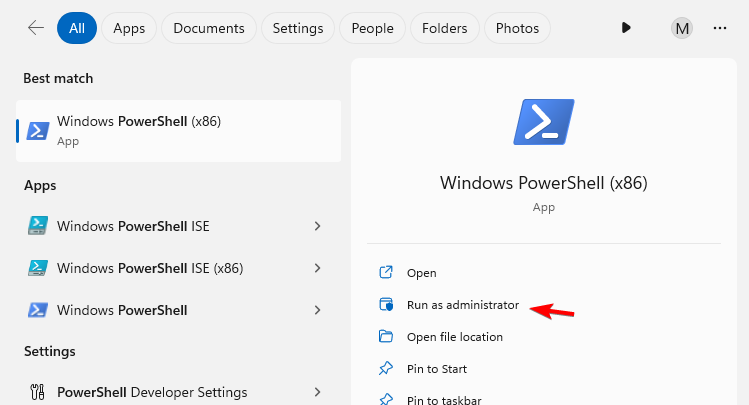749x405 pixels.
Task: Click the Open file location folder icon
Action: (x=386, y=336)
